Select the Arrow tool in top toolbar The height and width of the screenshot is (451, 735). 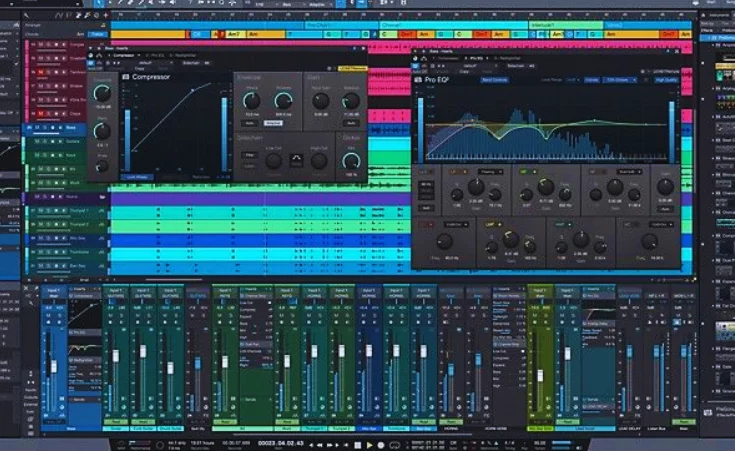click(x=99, y=3)
